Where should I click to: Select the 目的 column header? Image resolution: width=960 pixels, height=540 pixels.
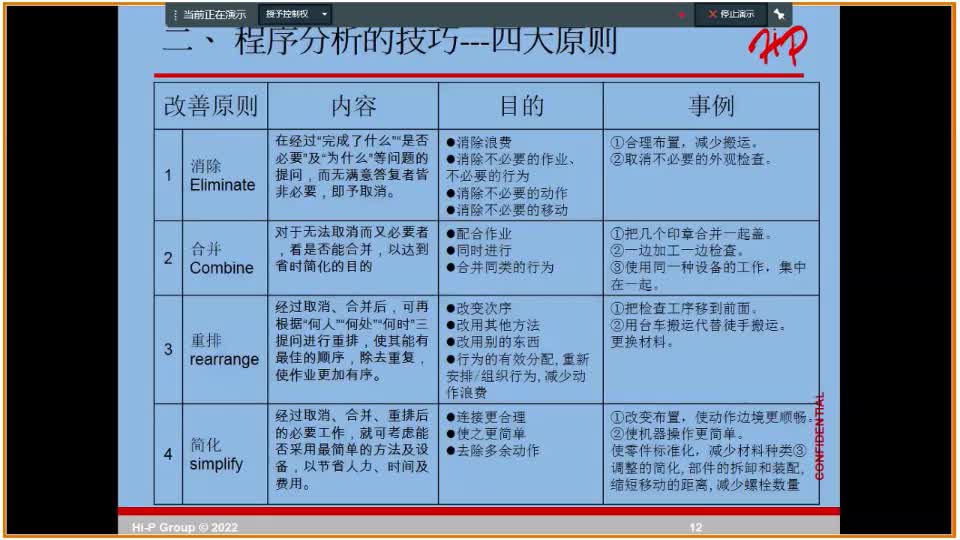(521, 106)
